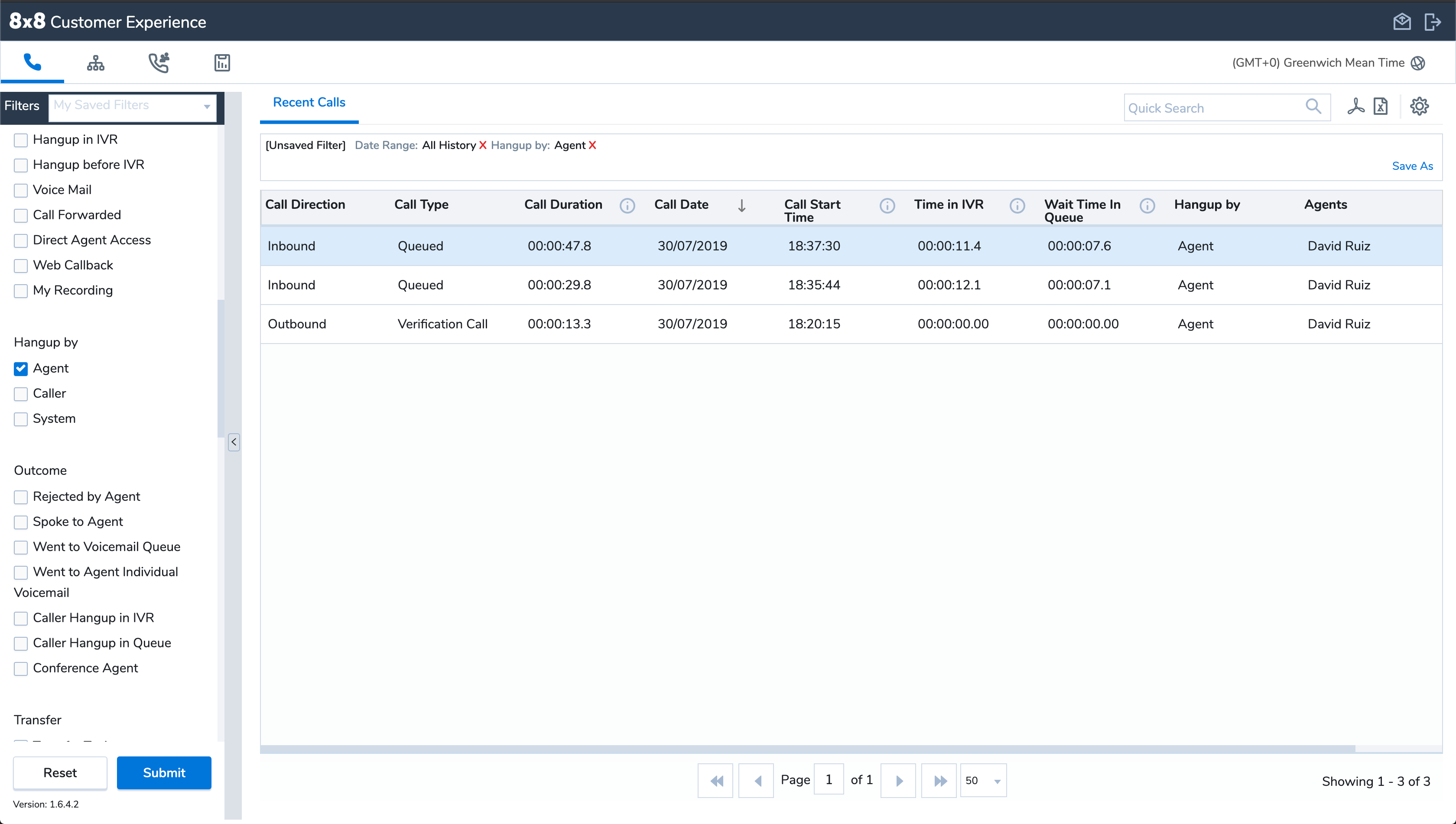Sort by Hangup by column header
Viewport: 1456px width, 824px height.
1207,205
